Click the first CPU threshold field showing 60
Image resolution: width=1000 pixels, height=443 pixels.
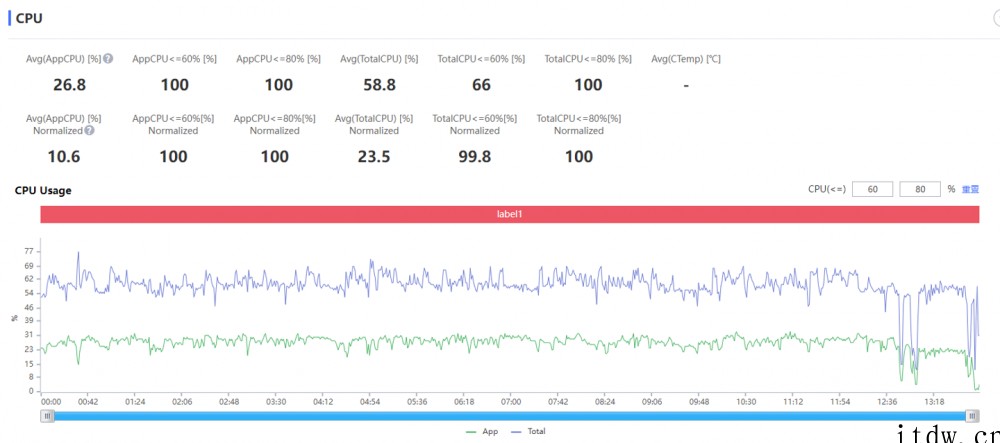871,189
